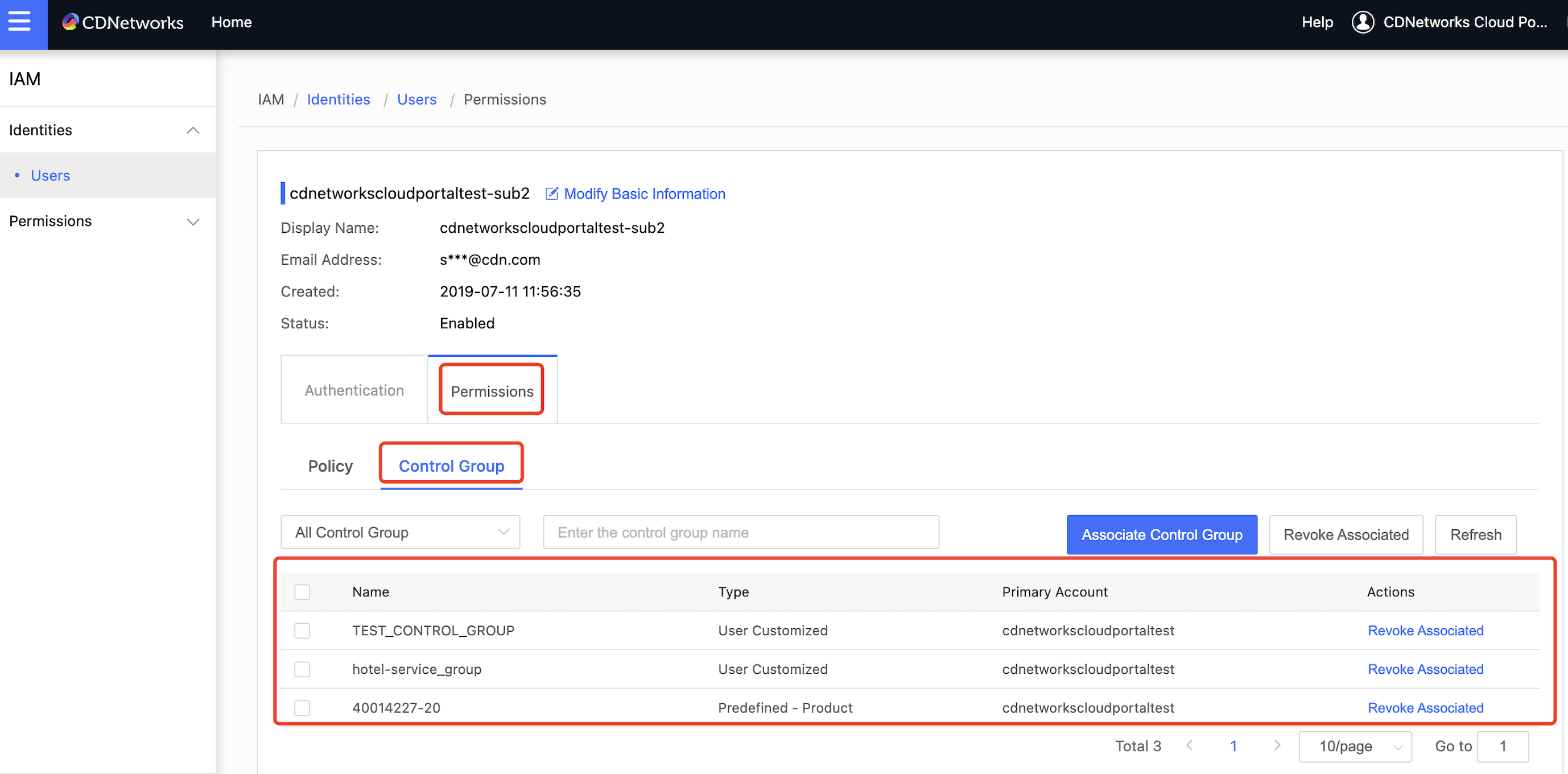Toggle the select-all checkbox in table header
1568x774 pixels.
302,592
